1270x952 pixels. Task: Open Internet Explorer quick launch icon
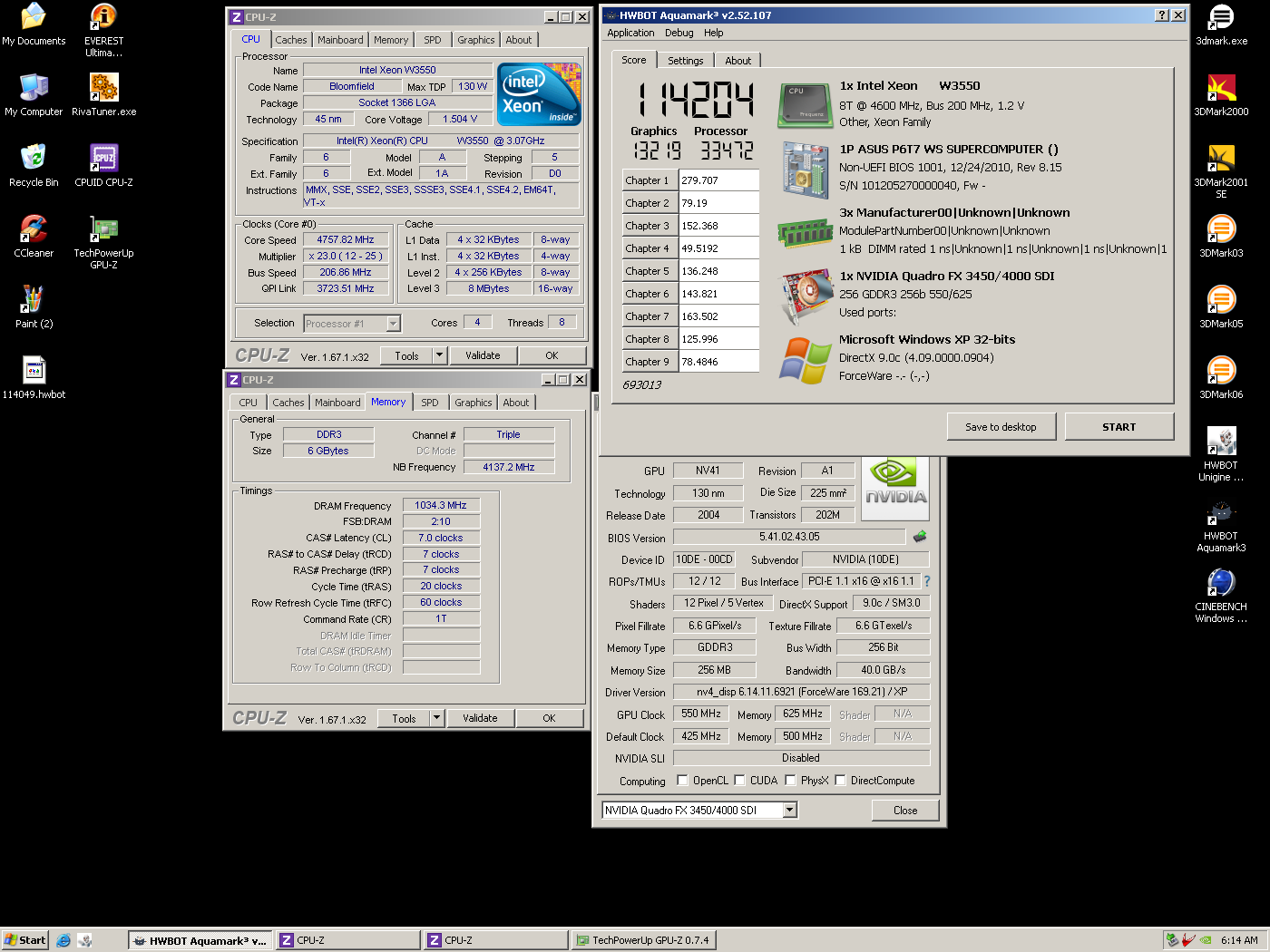pyautogui.click(x=63, y=940)
